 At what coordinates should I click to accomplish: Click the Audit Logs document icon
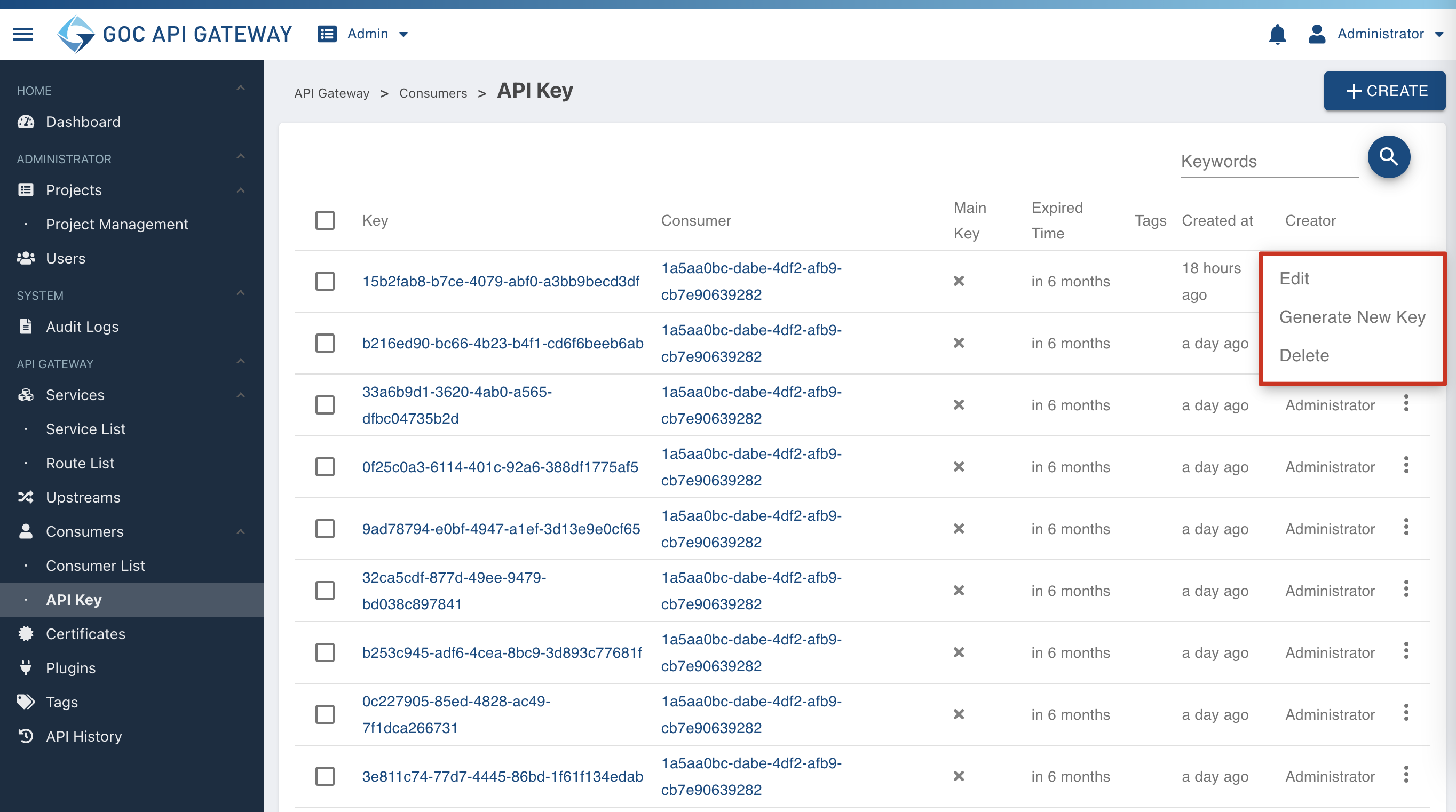(x=26, y=326)
